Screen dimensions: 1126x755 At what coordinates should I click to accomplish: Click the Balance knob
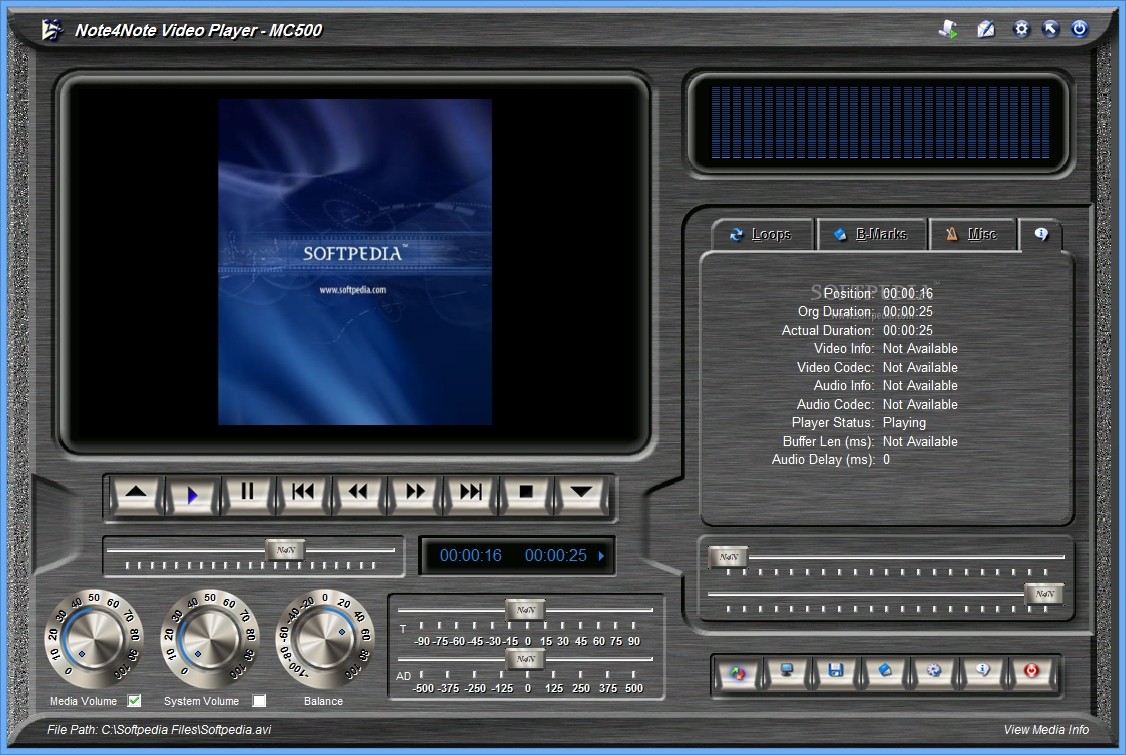325,639
